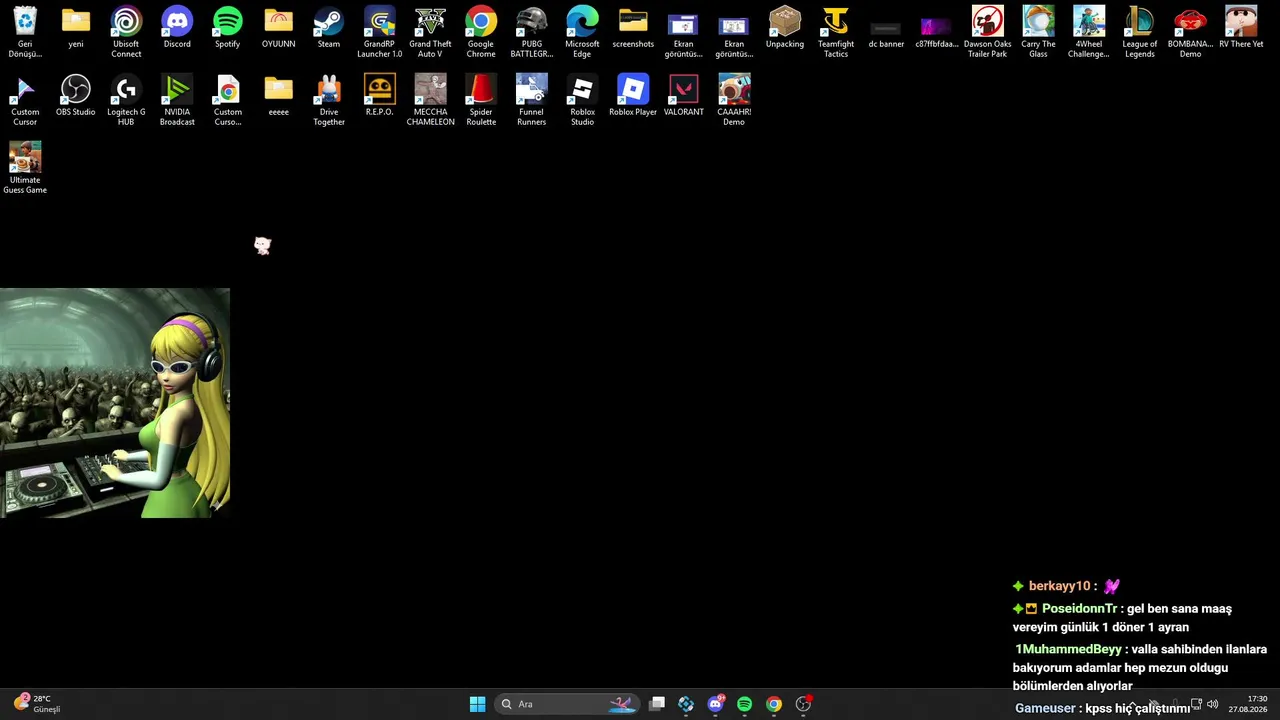The width and height of the screenshot is (1280, 720).
Task: Open the volume control in the system tray
Action: 1213,704
